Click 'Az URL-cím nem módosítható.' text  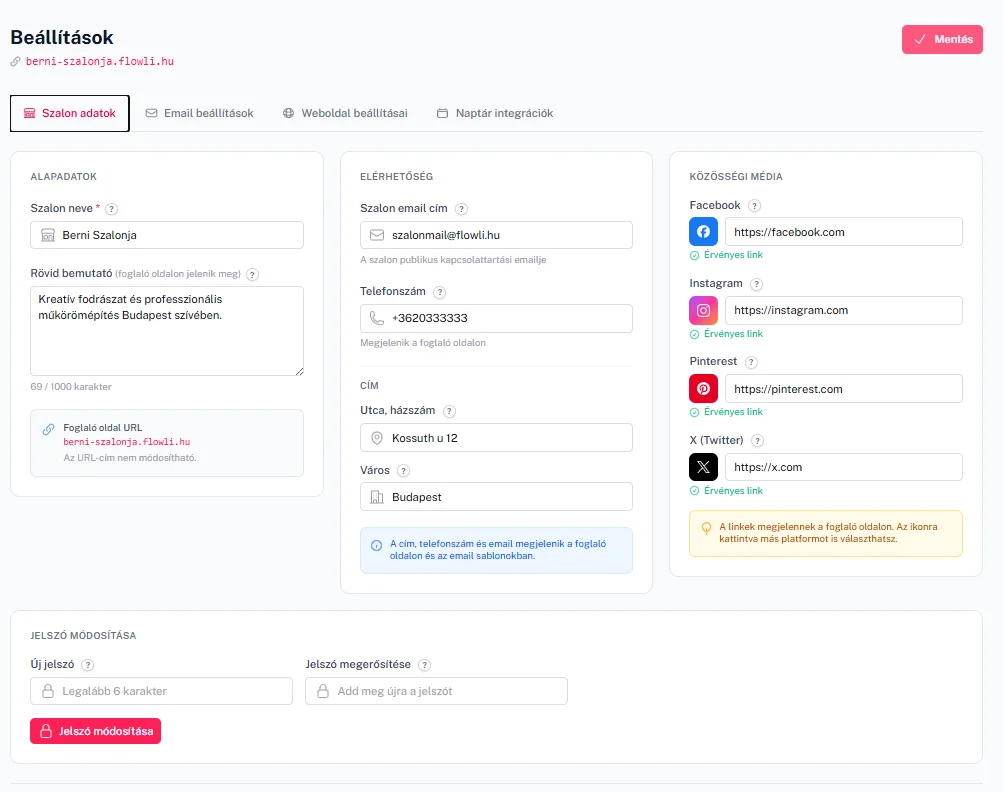[x=130, y=457]
